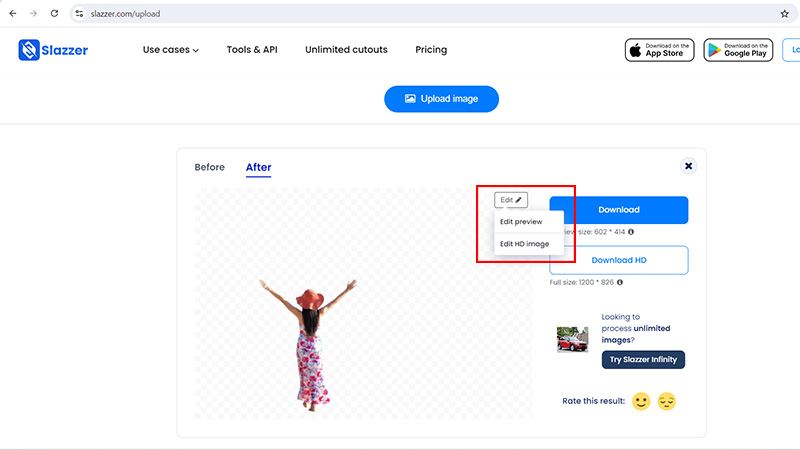The width and height of the screenshot is (800, 450).
Task: Open site info icon in address bar
Action: pyautogui.click(x=79, y=14)
